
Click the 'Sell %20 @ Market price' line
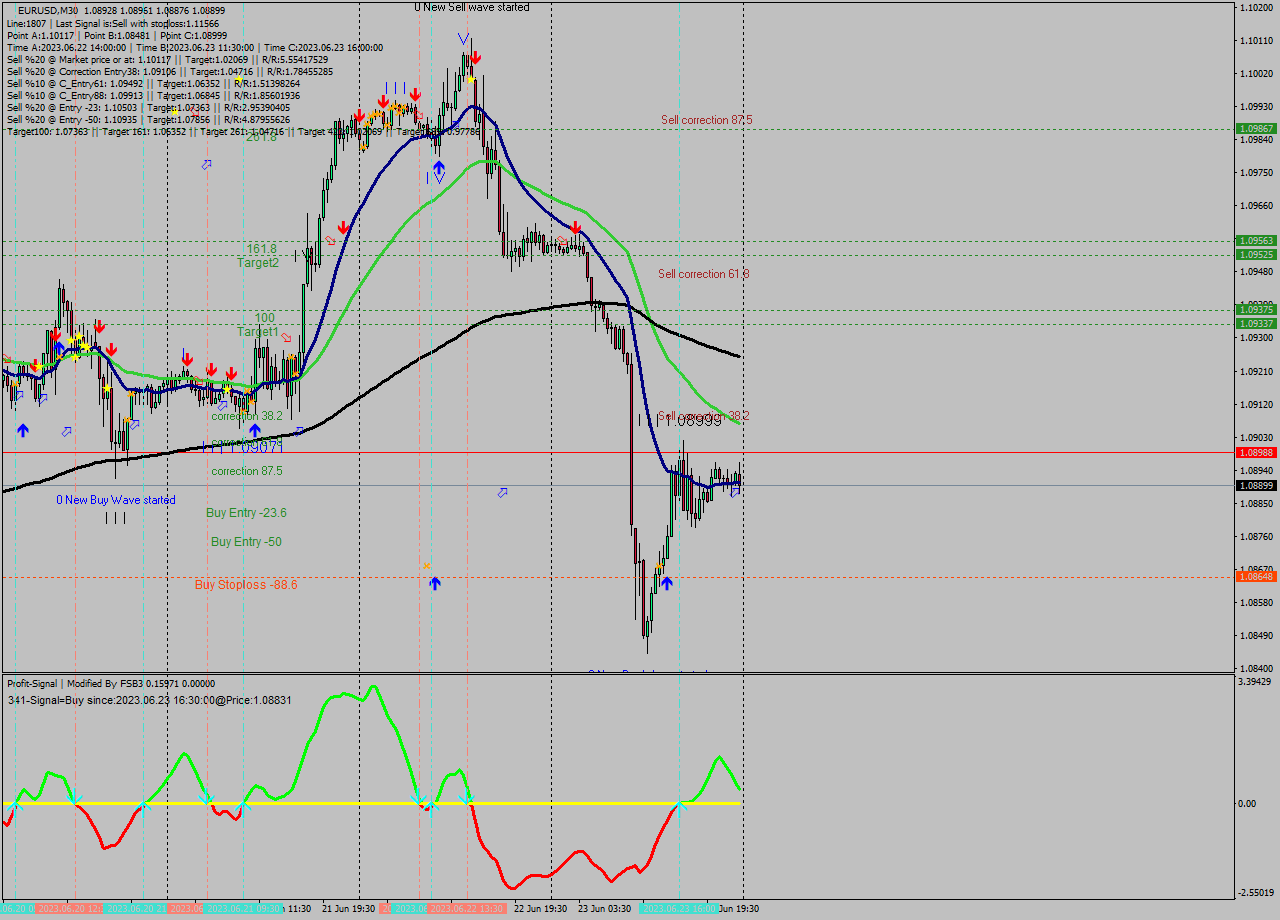[167, 60]
